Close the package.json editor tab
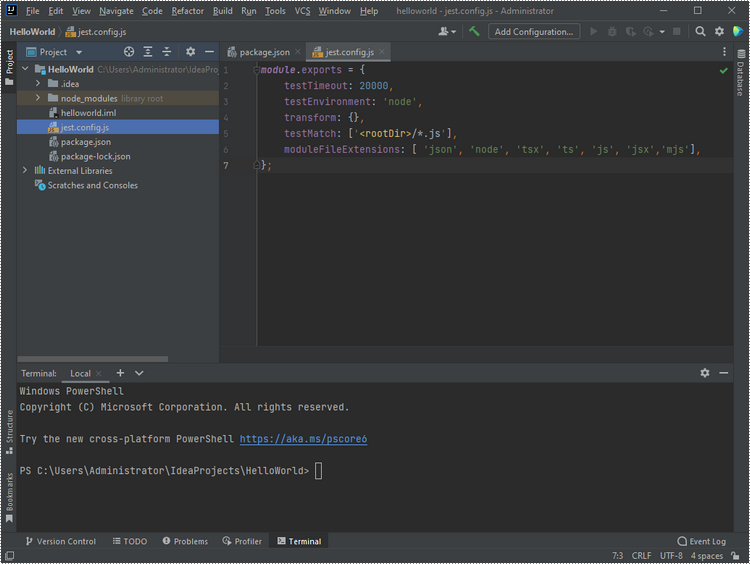The width and height of the screenshot is (750, 564). pos(298,52)
